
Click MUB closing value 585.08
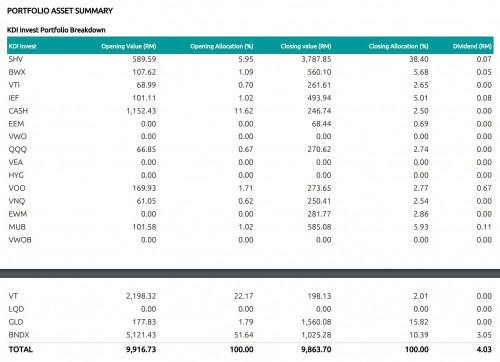[319, 227]
